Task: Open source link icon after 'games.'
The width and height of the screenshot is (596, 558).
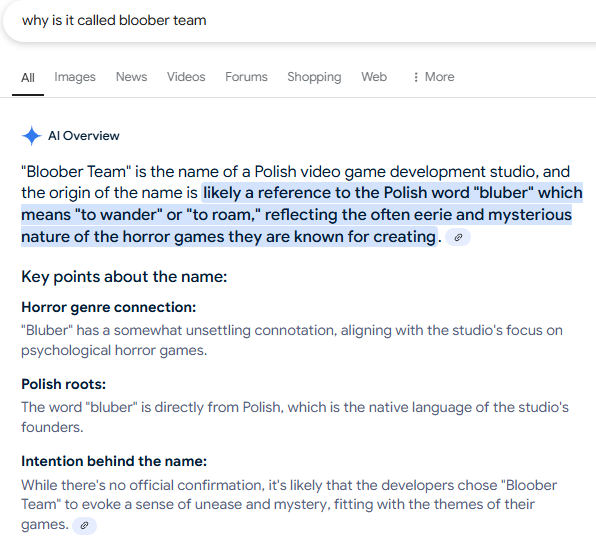Action: tap(84, 526)
